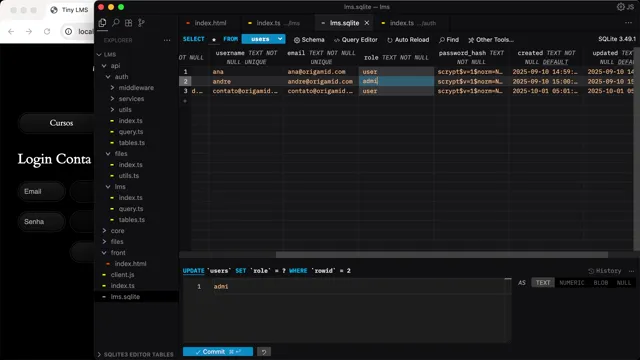Image resolution: width=640 pixels, height=360 pixels.
Task: Click the undo button beside Commit
Action: tap(264, 352)
